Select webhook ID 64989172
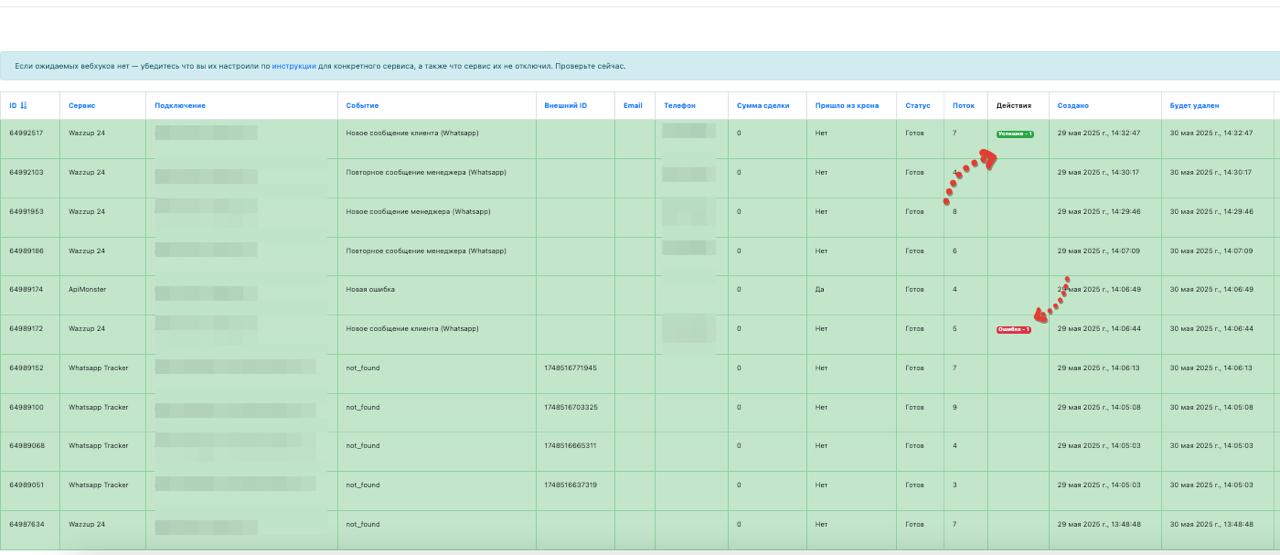 click(x=25, y=328)
